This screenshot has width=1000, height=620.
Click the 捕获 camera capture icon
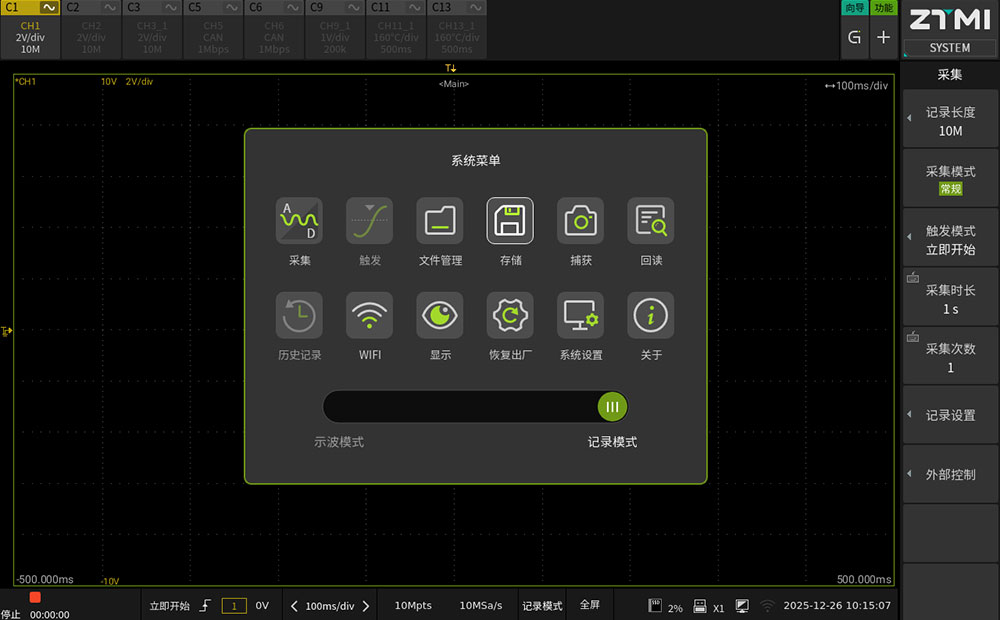(580, 221)
